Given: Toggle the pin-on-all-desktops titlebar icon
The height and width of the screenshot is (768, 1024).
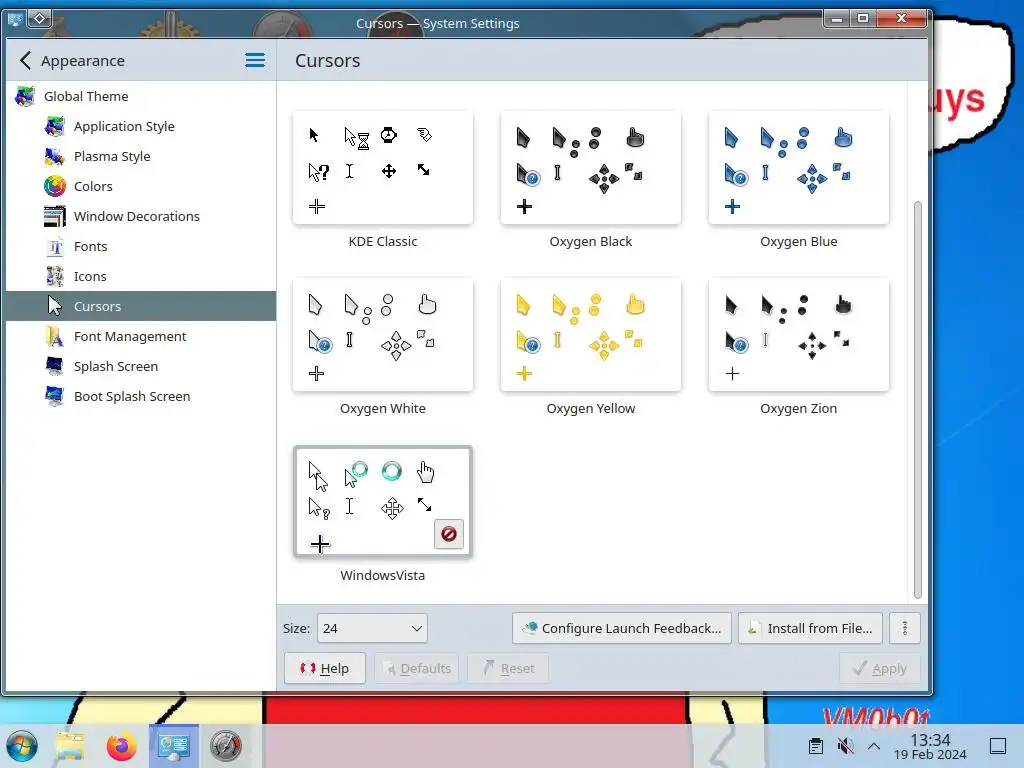Looking at the screenshot, I should pos(39,18).
